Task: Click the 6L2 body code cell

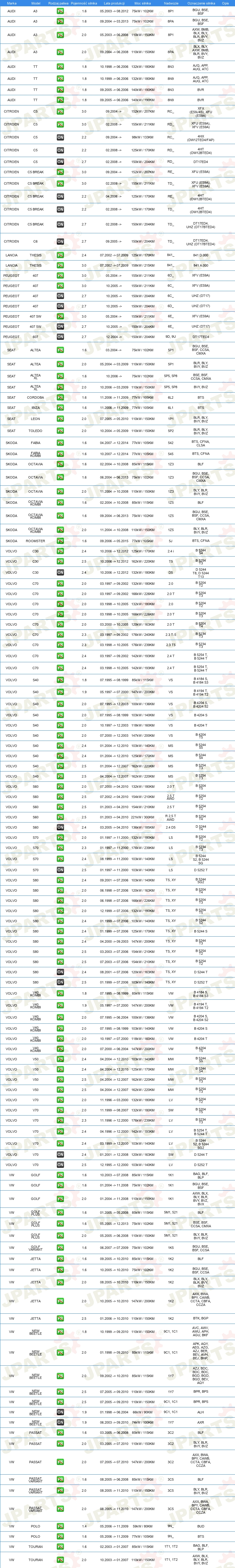Action: click(171, 397)
